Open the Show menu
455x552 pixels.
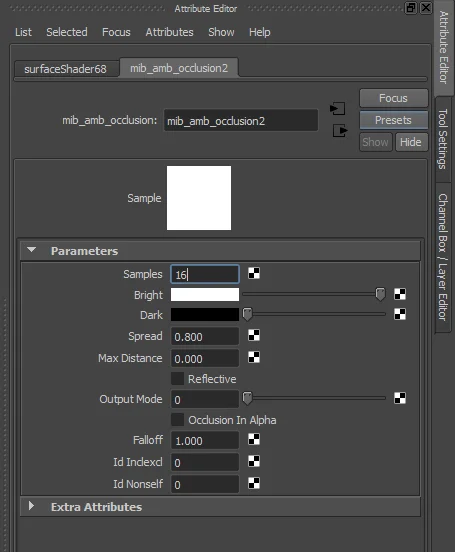point(221,32)
